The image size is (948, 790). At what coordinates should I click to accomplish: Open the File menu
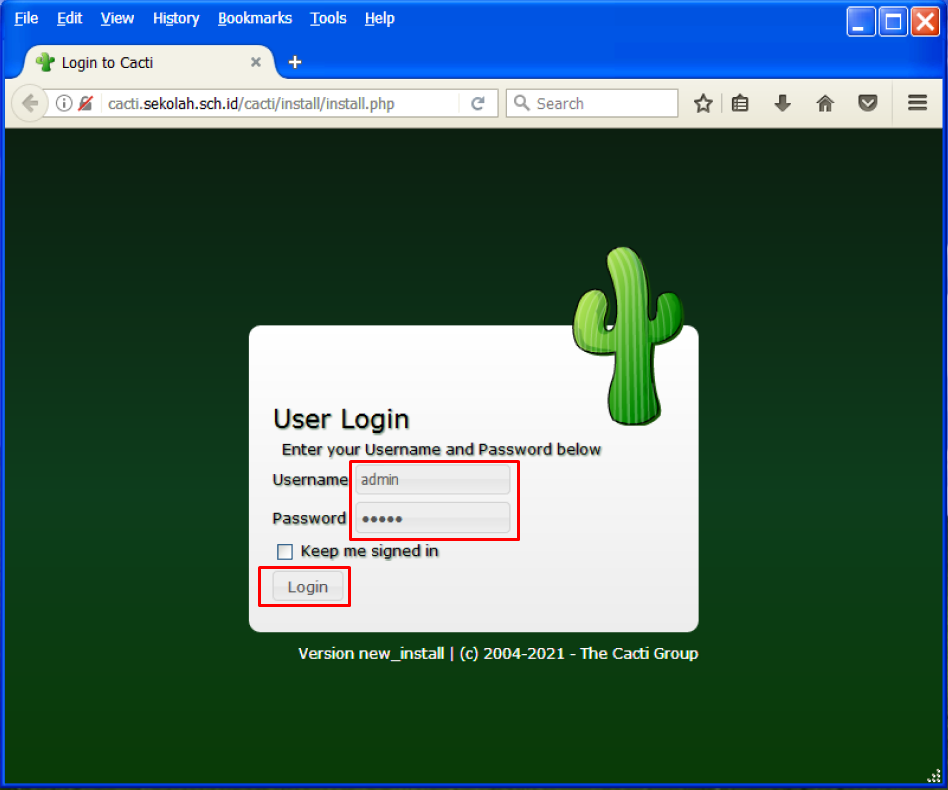(26, 18)
